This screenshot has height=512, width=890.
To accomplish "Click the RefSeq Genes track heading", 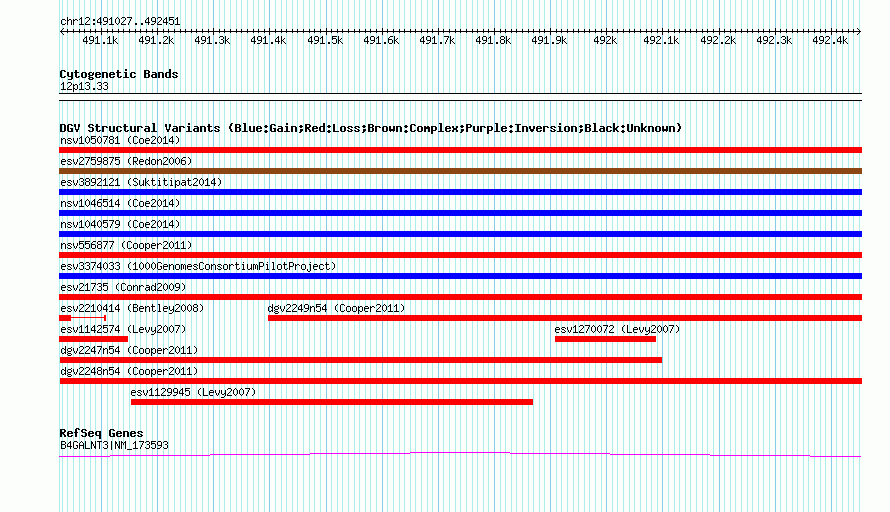I will coord(101,433).
